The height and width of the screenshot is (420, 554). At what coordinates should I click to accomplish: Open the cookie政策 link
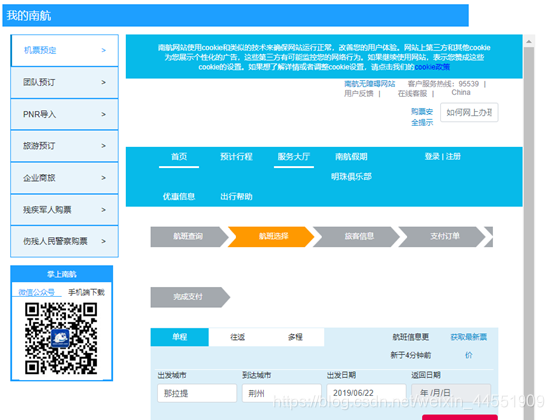432,67
